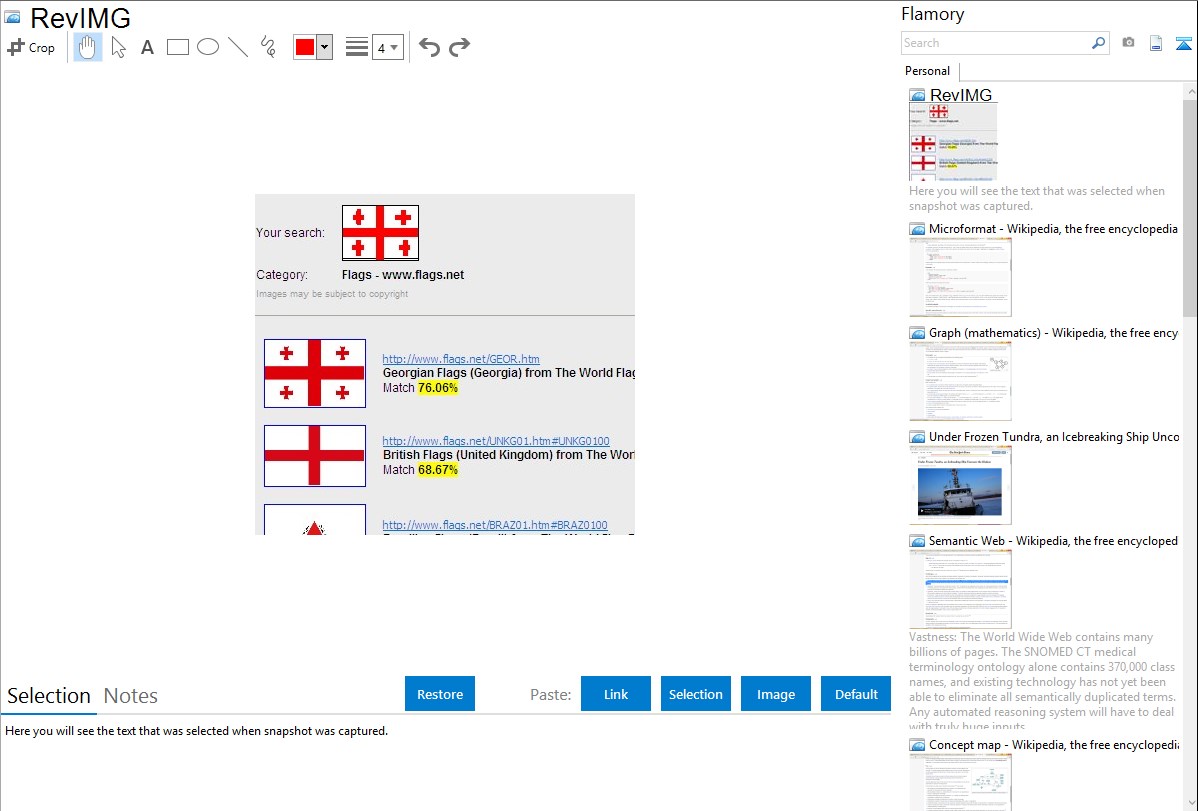Image resolution: width=1198 pixels, height=811 pixels.
Task: Open the flags.net/UNKG01.htm#UNKG0100 link
Action: pos(496,441)
